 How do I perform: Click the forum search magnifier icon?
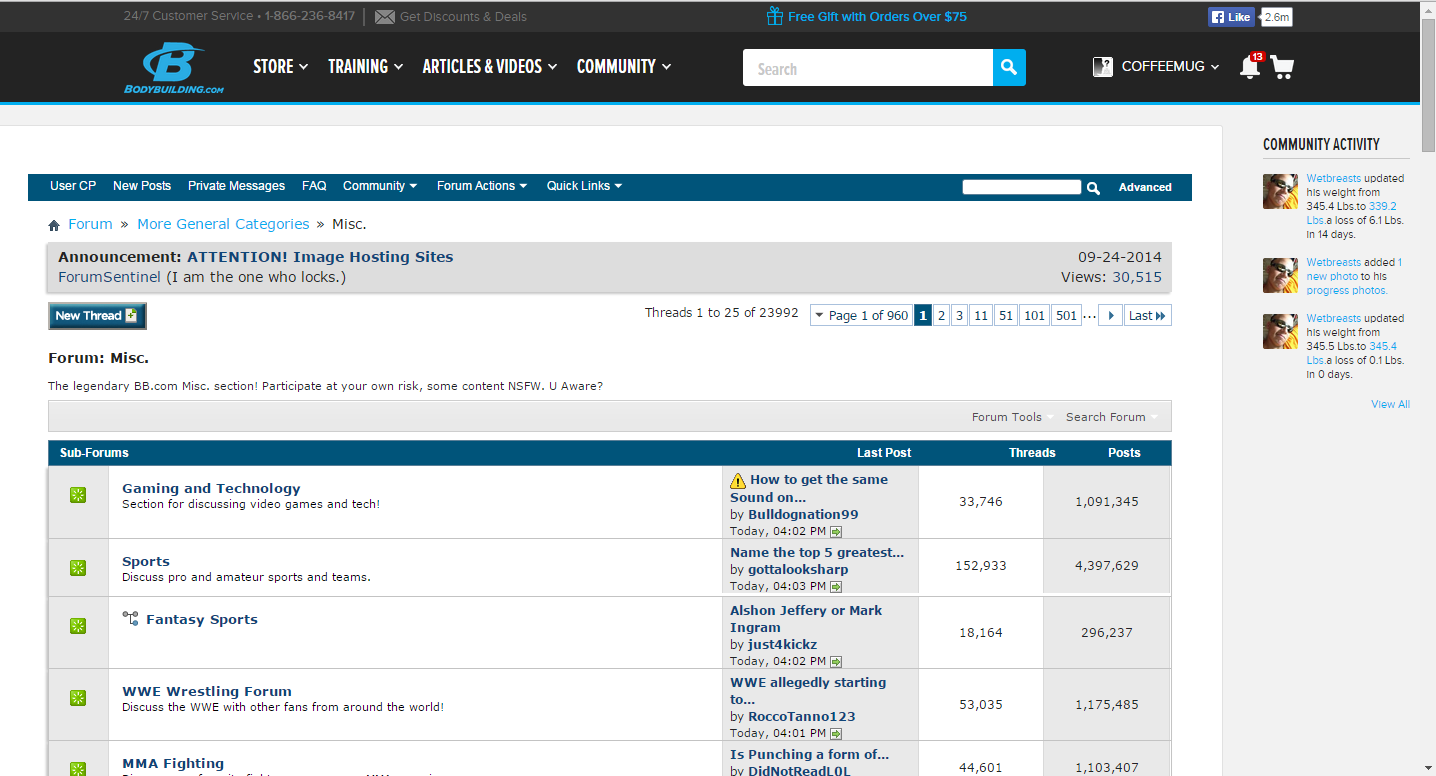pos(1093,187)
